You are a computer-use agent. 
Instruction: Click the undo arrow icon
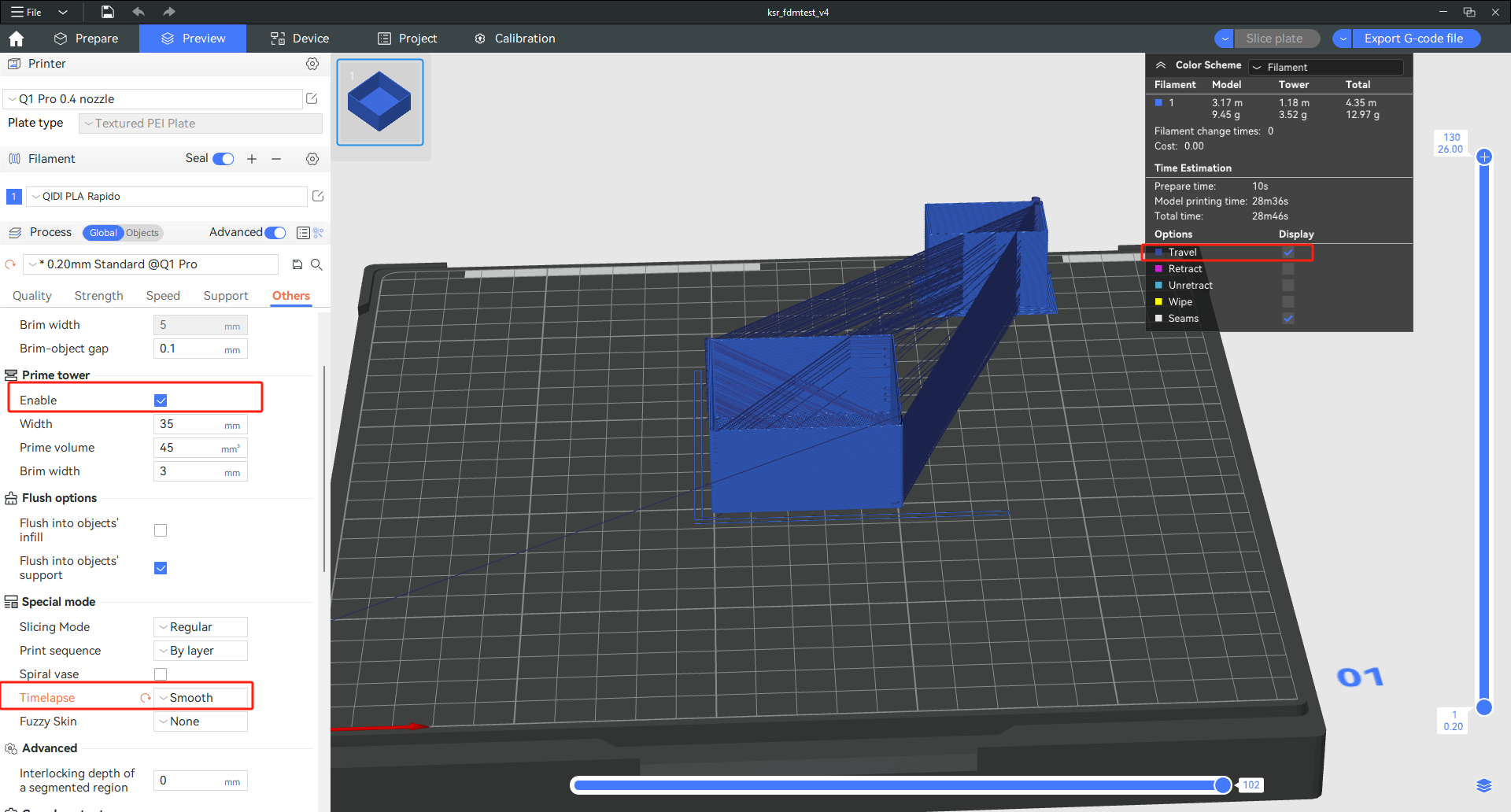139,12
